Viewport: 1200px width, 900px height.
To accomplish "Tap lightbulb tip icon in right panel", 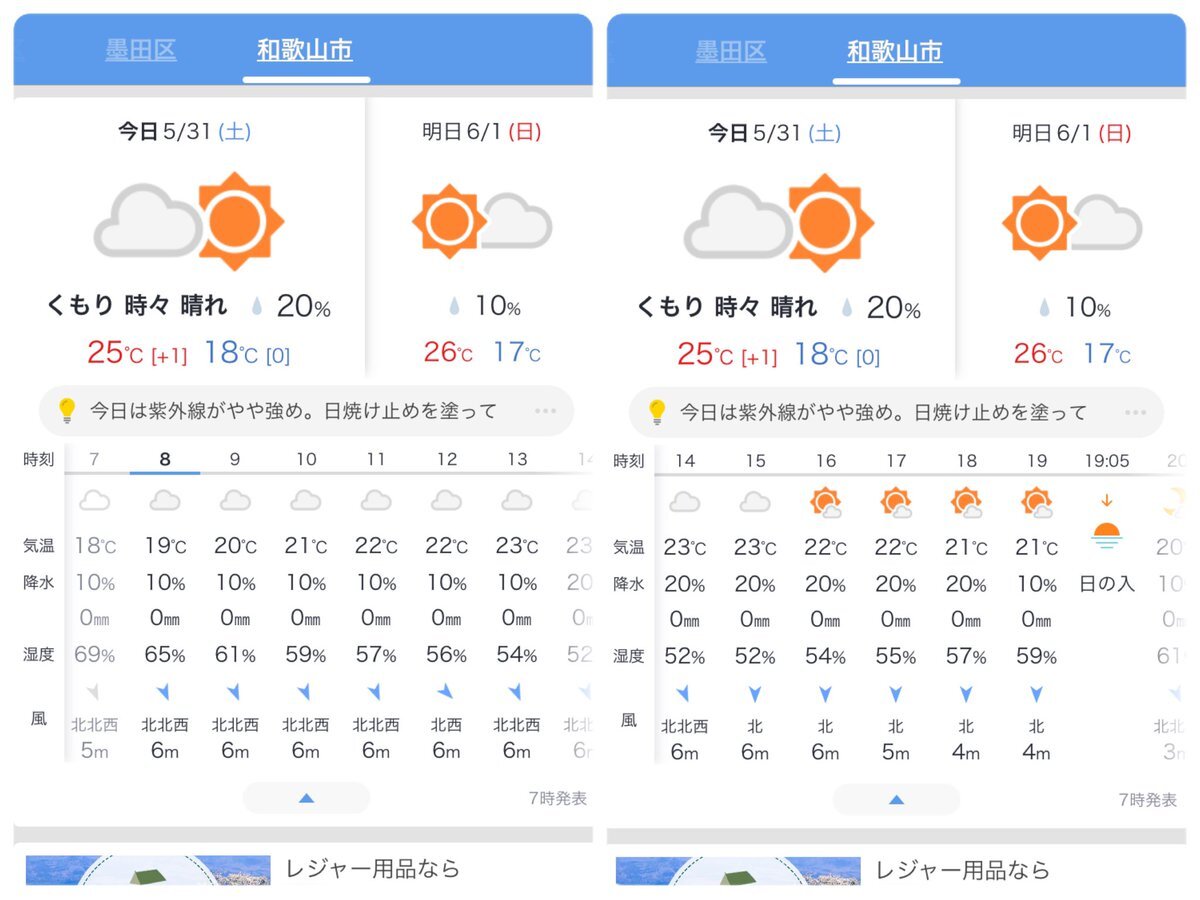I will (657, 410).
